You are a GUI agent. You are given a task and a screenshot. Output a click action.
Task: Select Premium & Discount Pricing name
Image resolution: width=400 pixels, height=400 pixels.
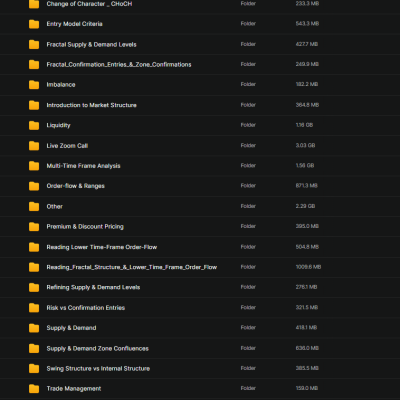coord(85,227)
